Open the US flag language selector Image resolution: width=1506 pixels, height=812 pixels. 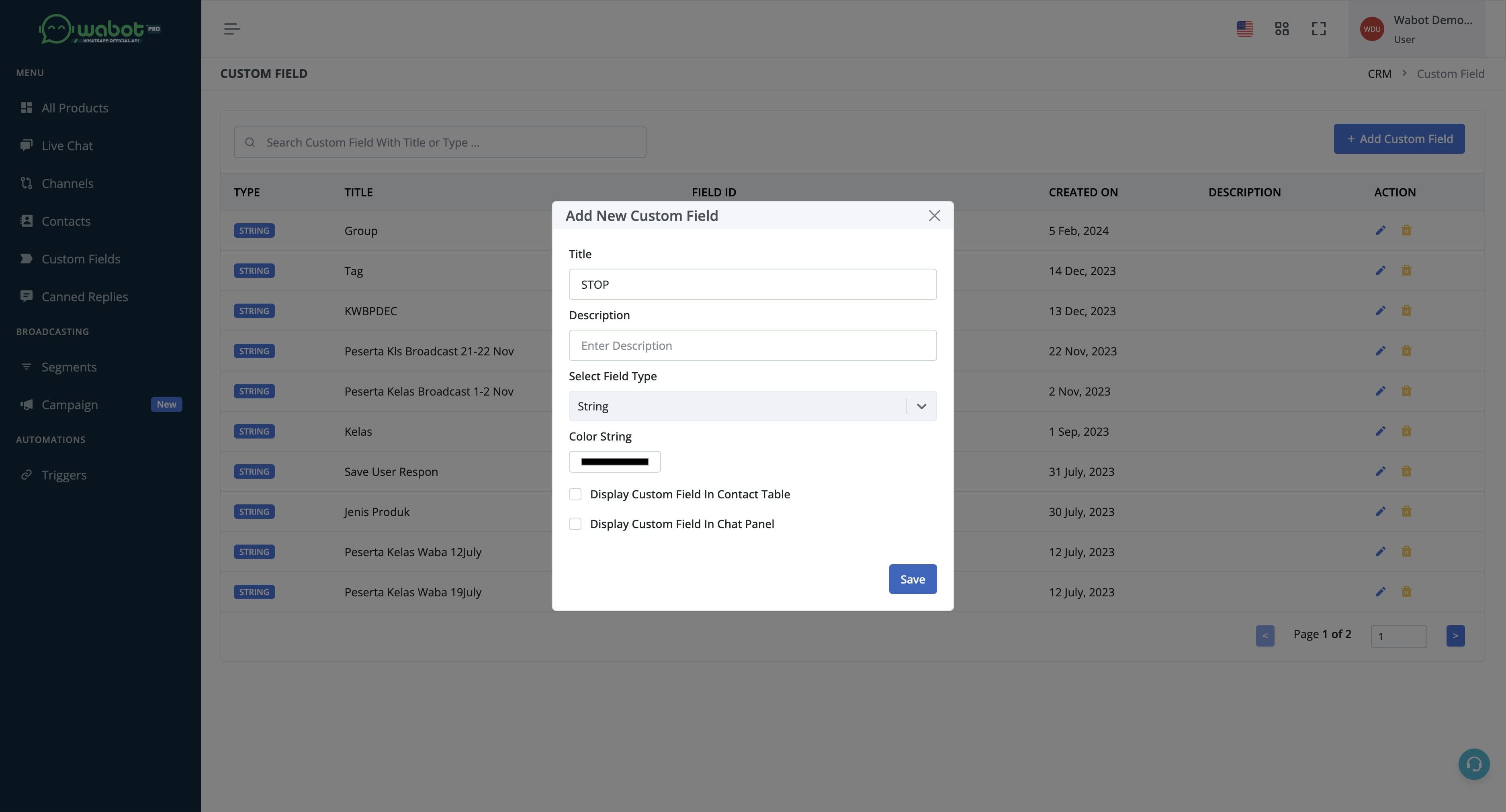[x=1245, y=29]
